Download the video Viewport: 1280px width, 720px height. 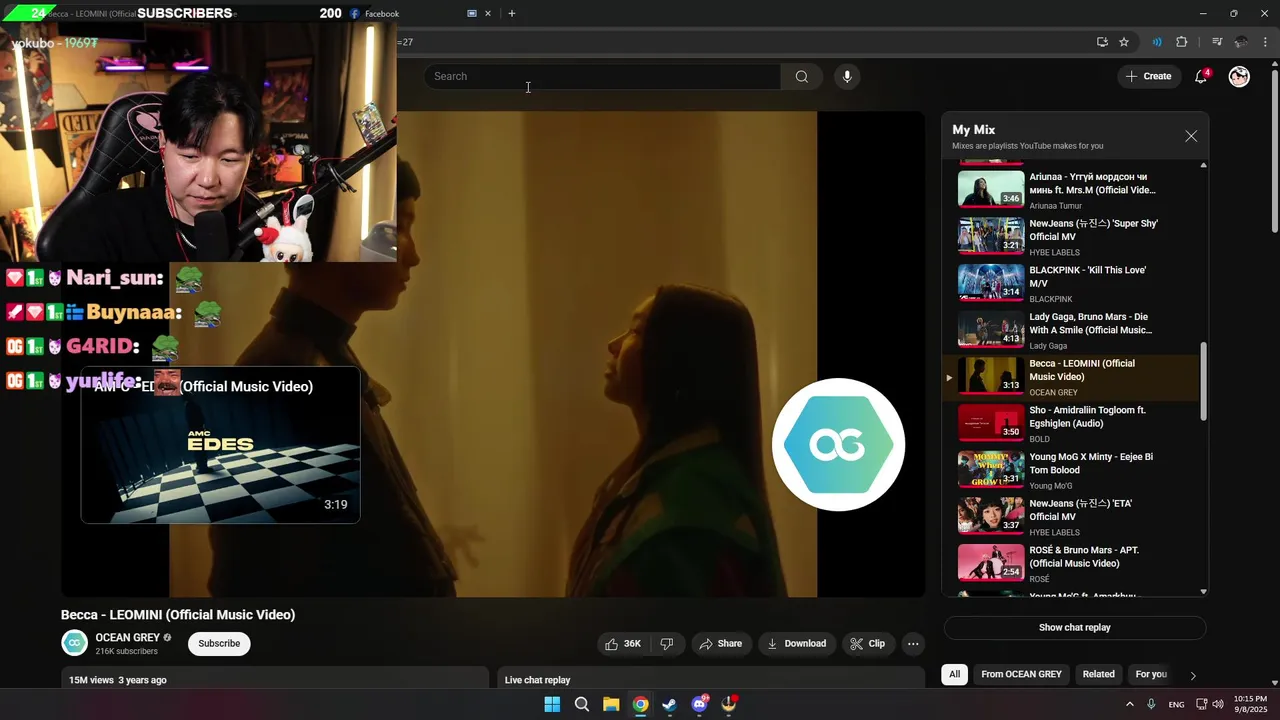pyautogui.click(x=797, y=644)
